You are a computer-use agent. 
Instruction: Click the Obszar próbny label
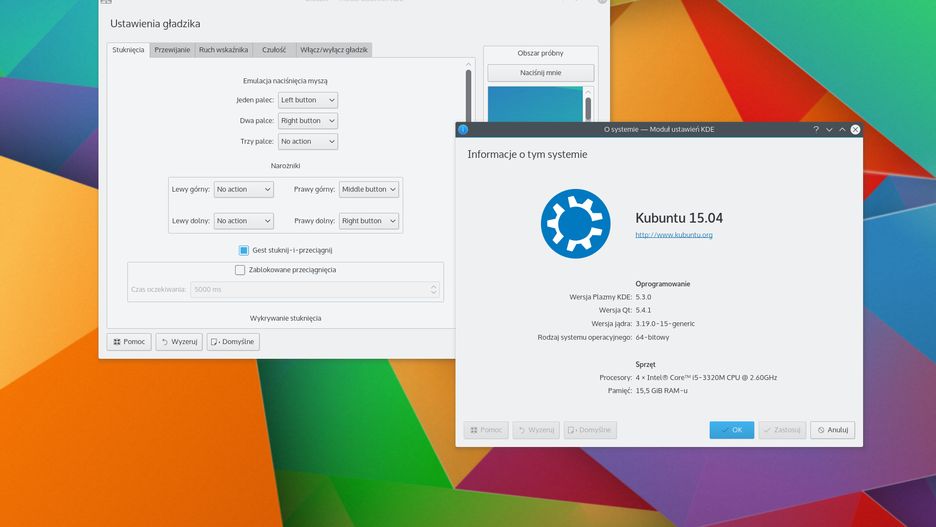point(541,53)
